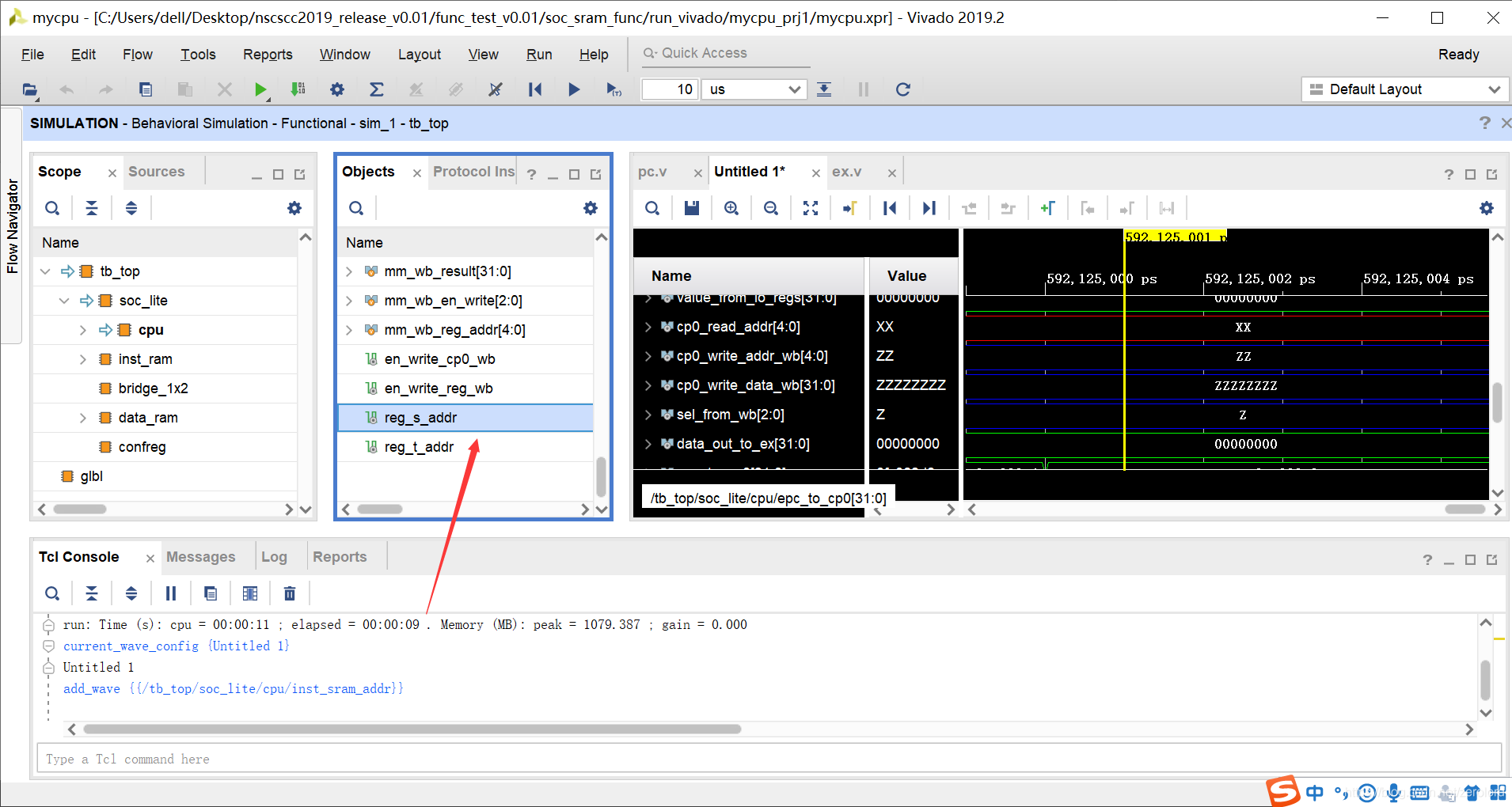Save the waveform configuration

point(692,208)
